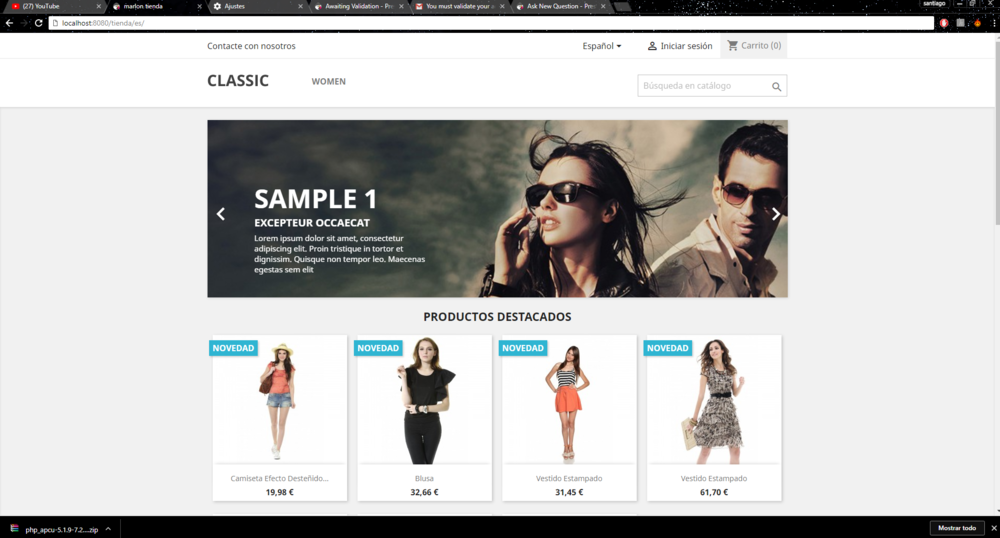1000x538 pixels.
Task: Click the 19,98 € price
Action: tap(279, 492)
